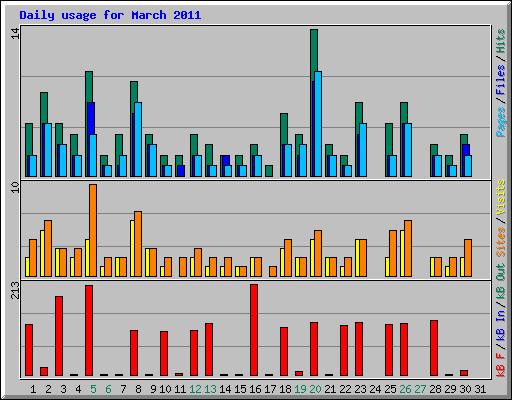This screenshot has width=512, height=400.
Task: Click the day 5 axis label
Action: point(93,389)
